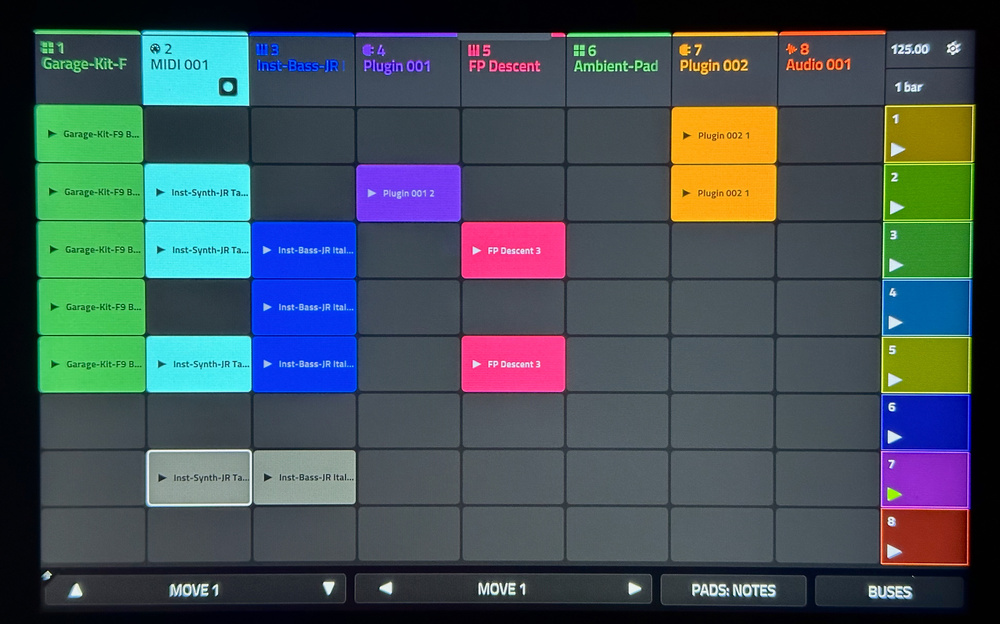1000x624 pixels.
Task: Launch the red scene 8 swatch
Action: pyautogui.click(x=925, y=537)
